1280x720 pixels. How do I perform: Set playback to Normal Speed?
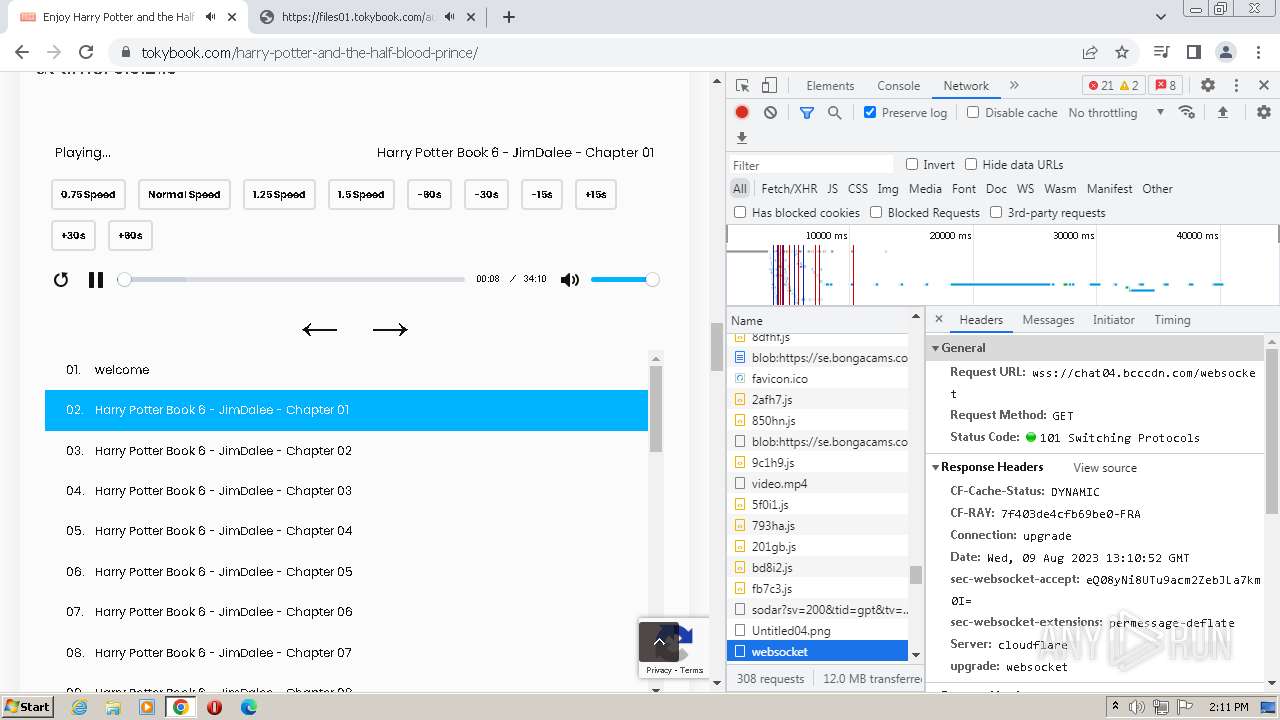(184, 195)
